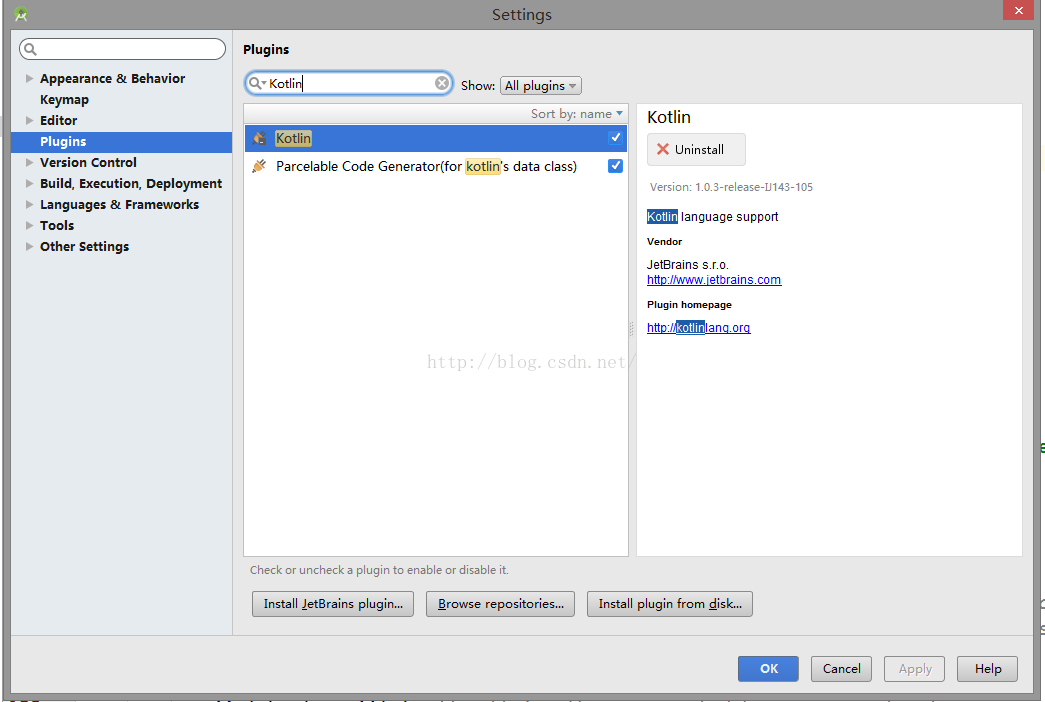Close the Settings window

pyautogui.click(x=1018, y=10)
